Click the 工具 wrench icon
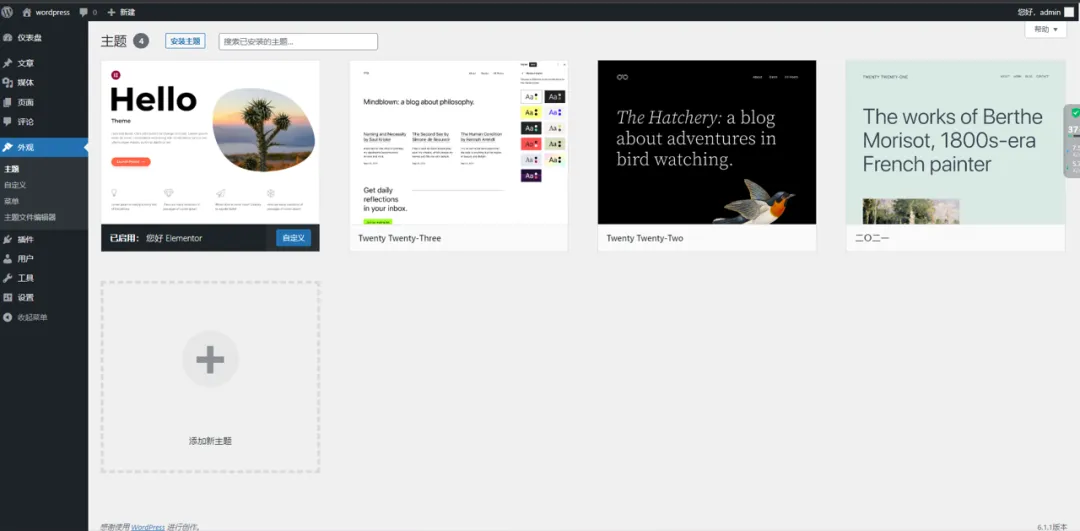The image size is (1080, 531). pyautogui.click(x=8, y=278)
